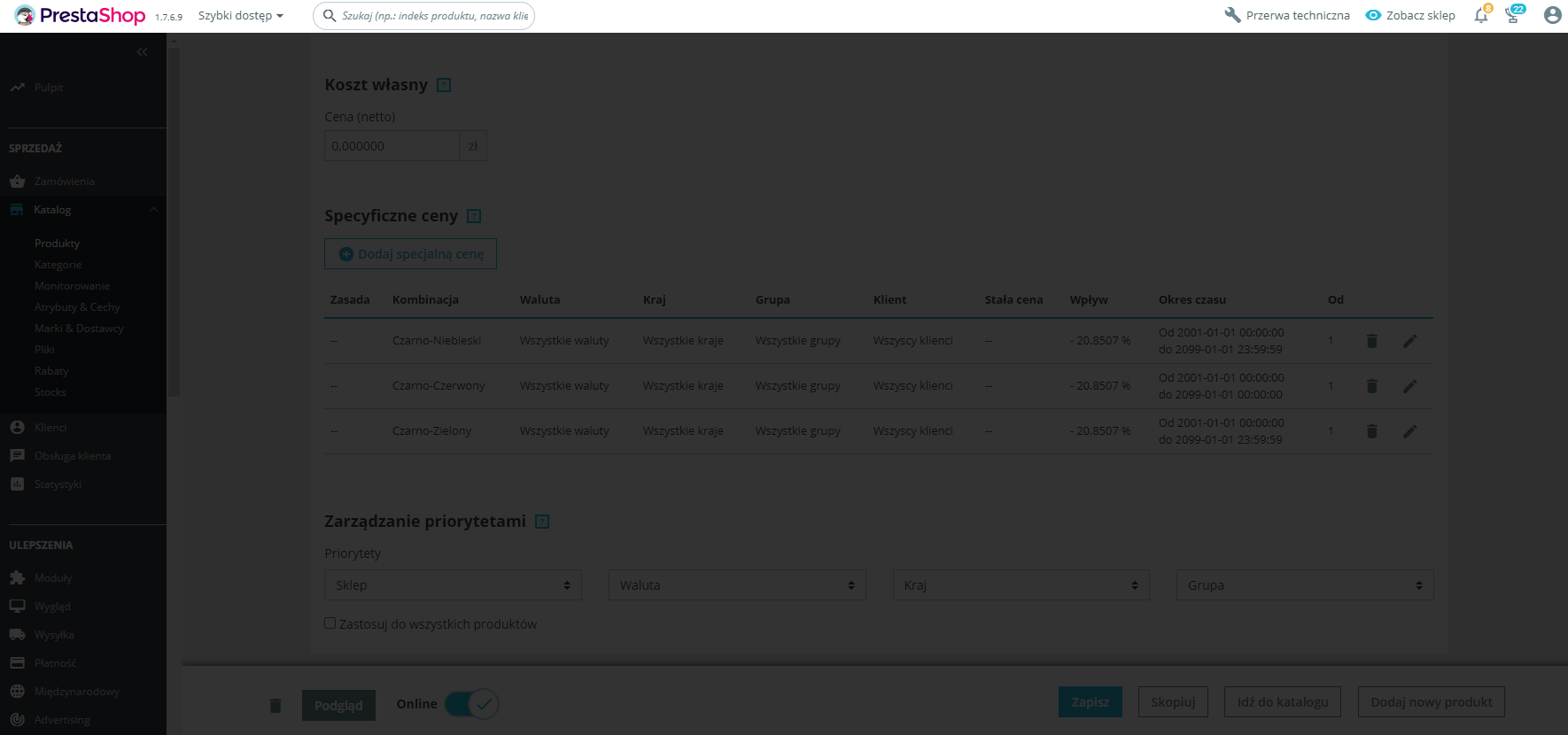Viewport: 1568px width, 735px height.
Task: Open Kategorie submenu item
Action: 58,265
